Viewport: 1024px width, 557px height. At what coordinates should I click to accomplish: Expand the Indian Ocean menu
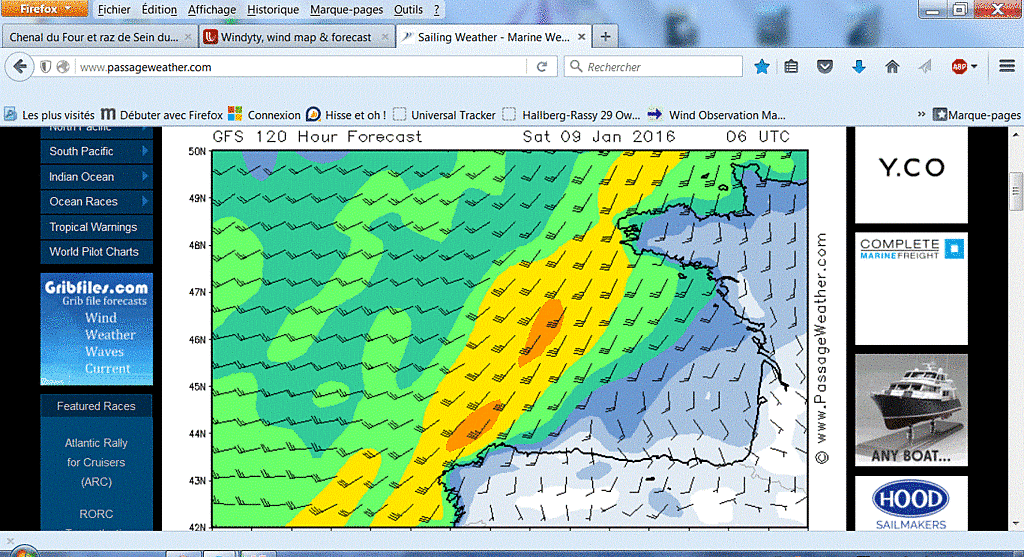[x=97, y=177]
